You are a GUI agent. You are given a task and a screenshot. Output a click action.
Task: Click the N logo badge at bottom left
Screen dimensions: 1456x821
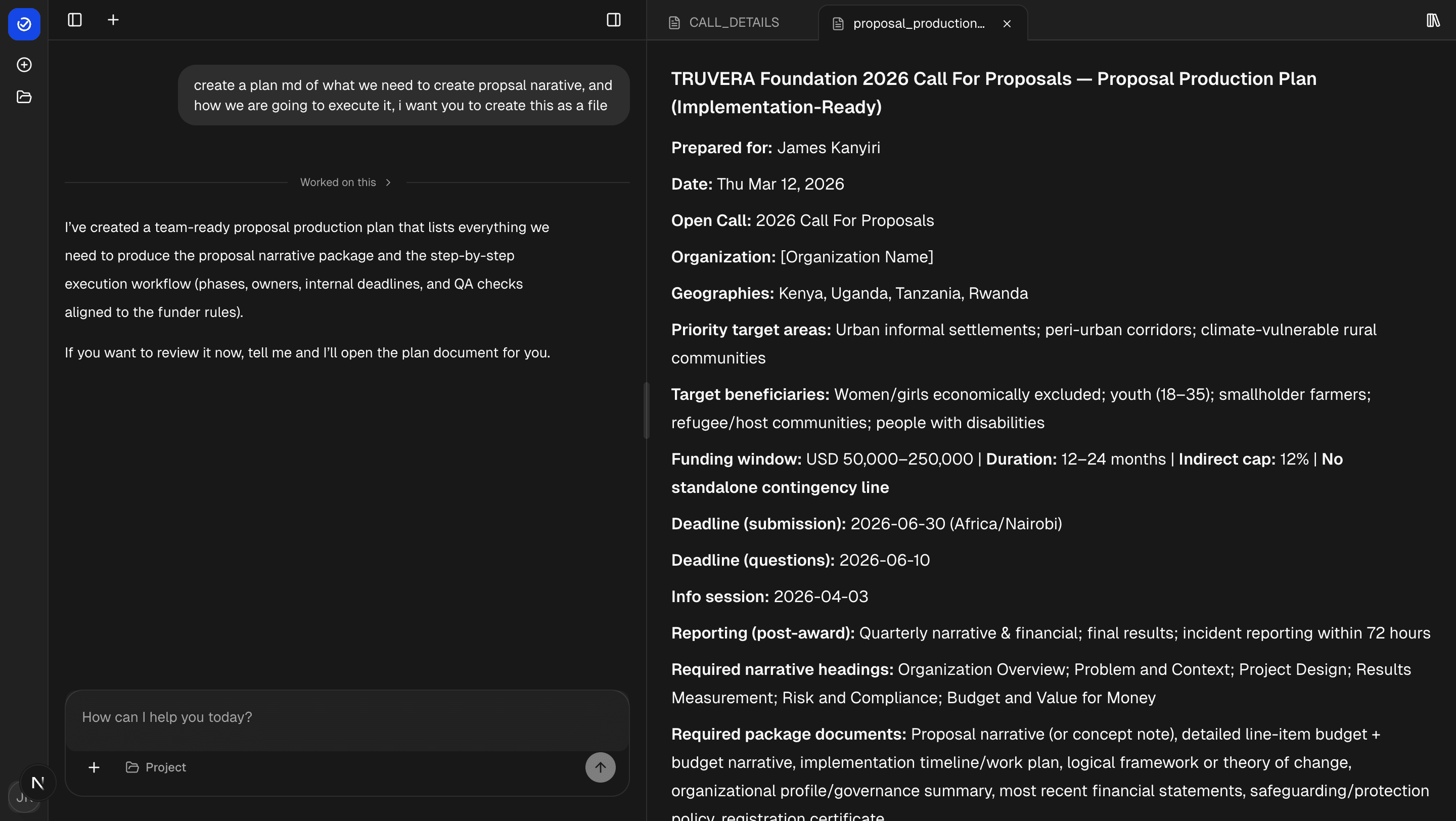pos(38,783)
